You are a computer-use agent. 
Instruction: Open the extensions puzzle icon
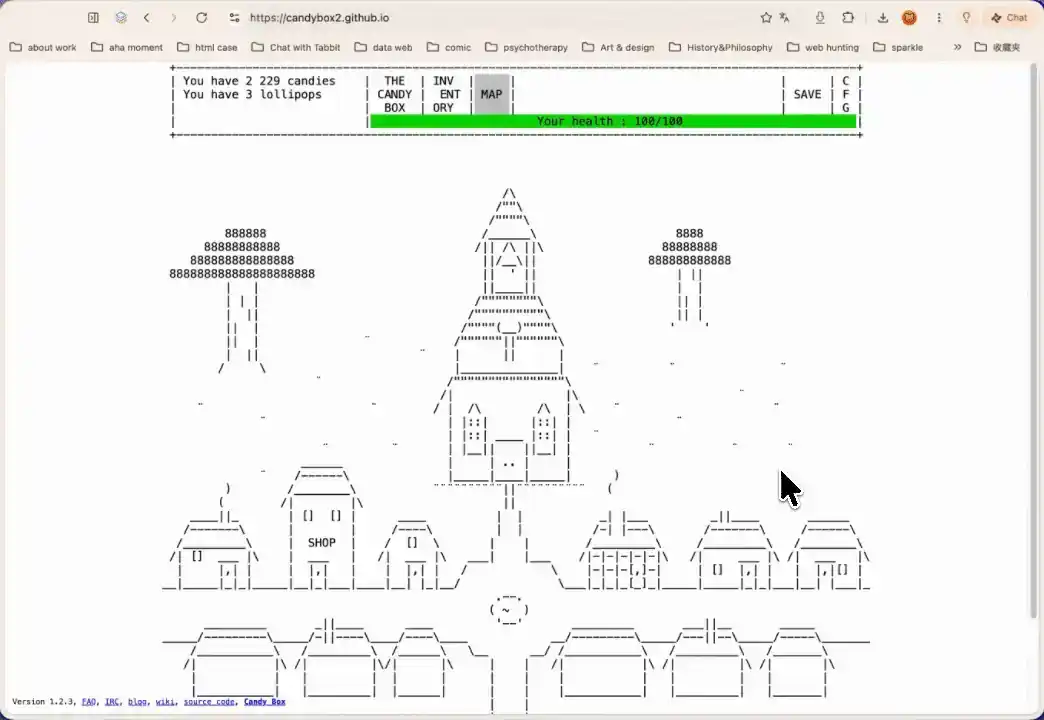(x=848, y=18)
